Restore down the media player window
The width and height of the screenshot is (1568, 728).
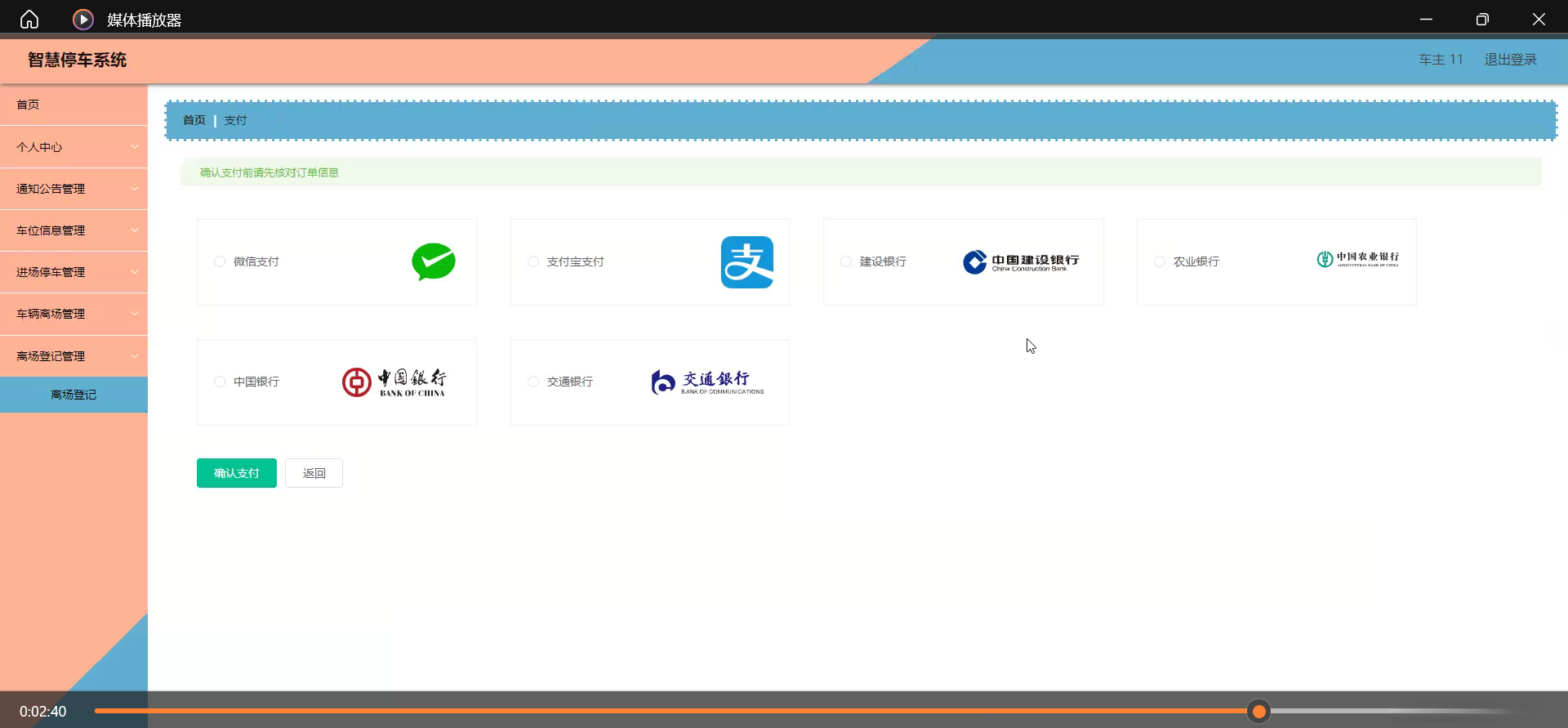tap(1482, 20)
